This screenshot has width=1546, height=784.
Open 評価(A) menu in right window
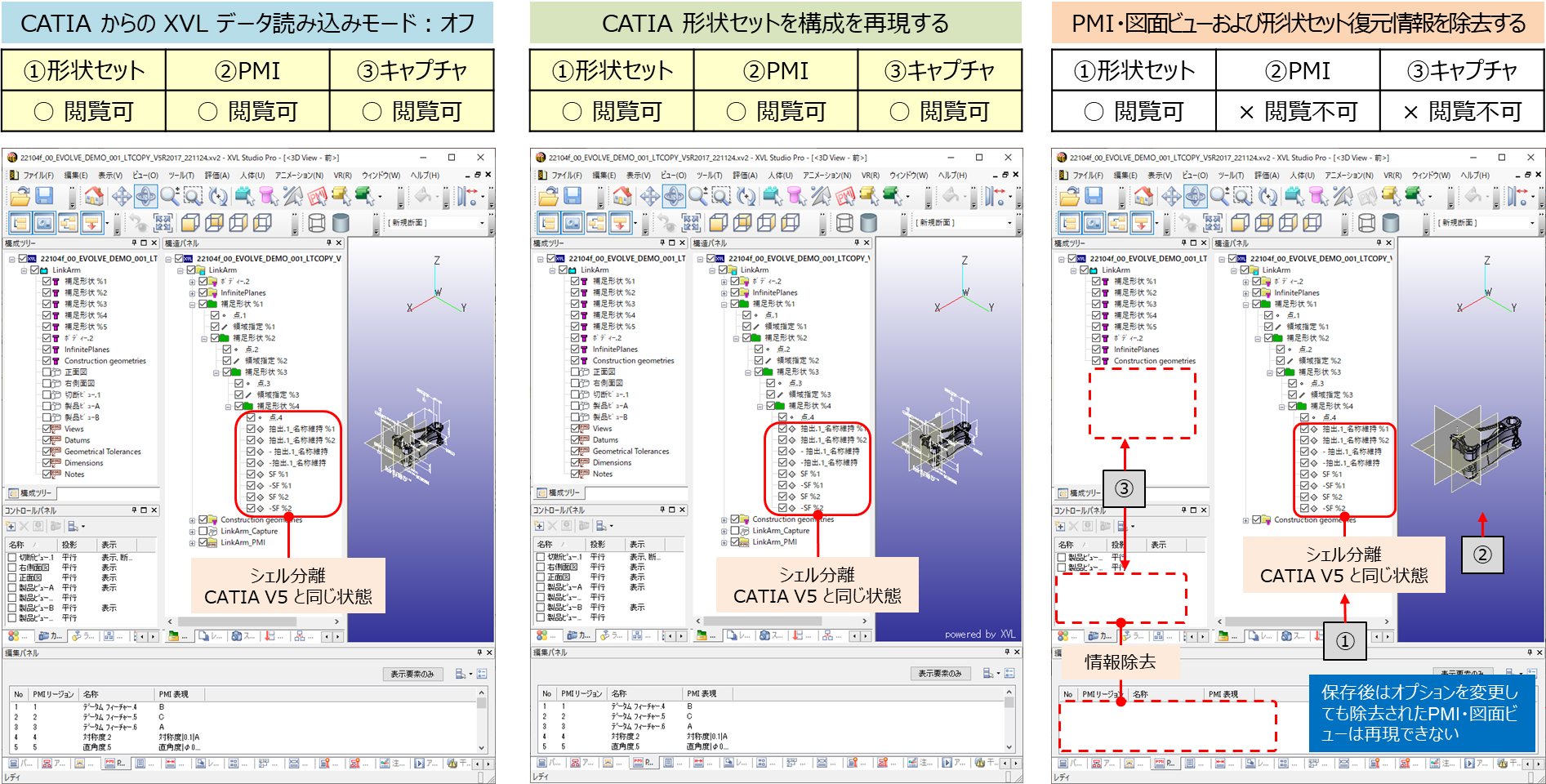point(1267,175)
